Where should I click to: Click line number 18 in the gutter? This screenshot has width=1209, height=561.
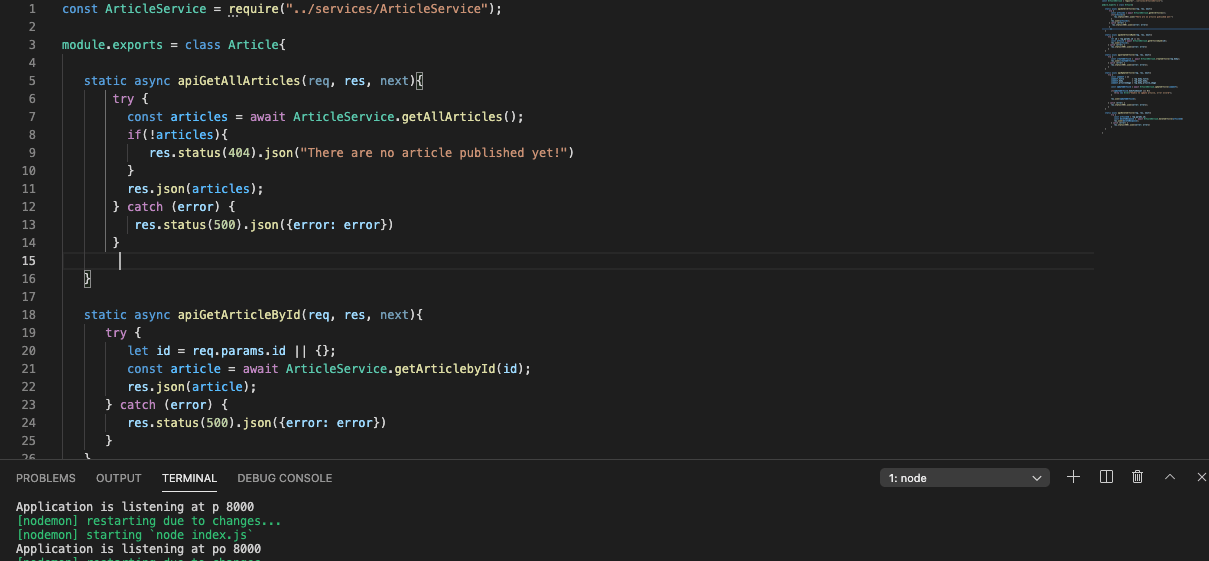29,315
